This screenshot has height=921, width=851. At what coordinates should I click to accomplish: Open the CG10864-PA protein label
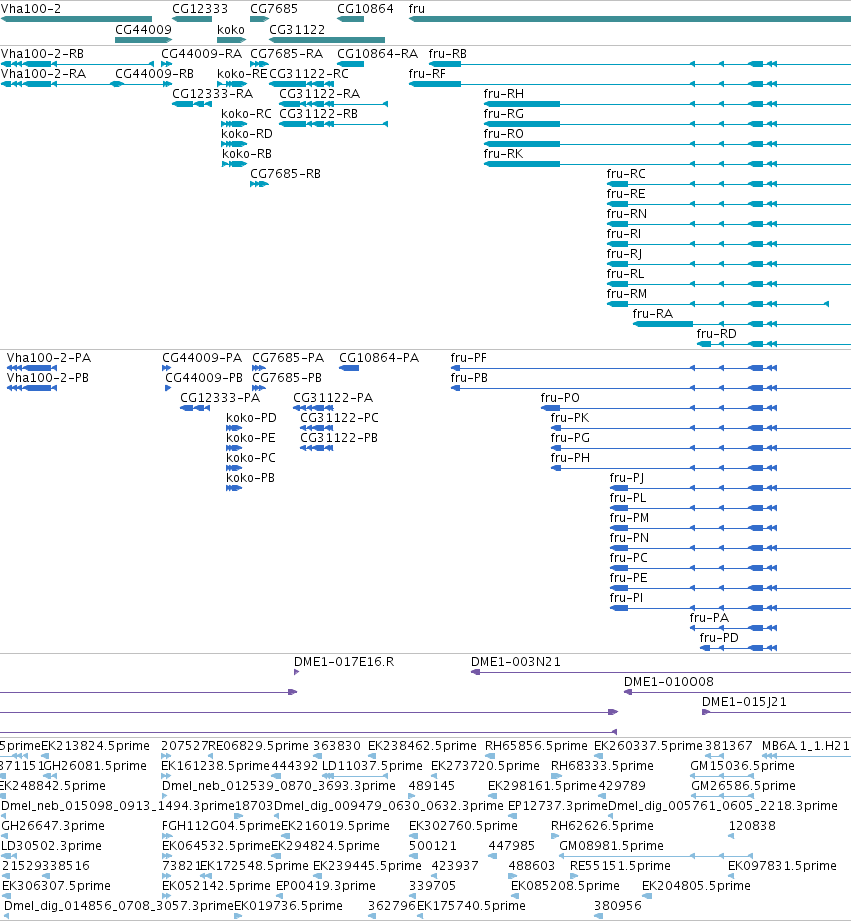pyautogui.click(x=379, y=358)
